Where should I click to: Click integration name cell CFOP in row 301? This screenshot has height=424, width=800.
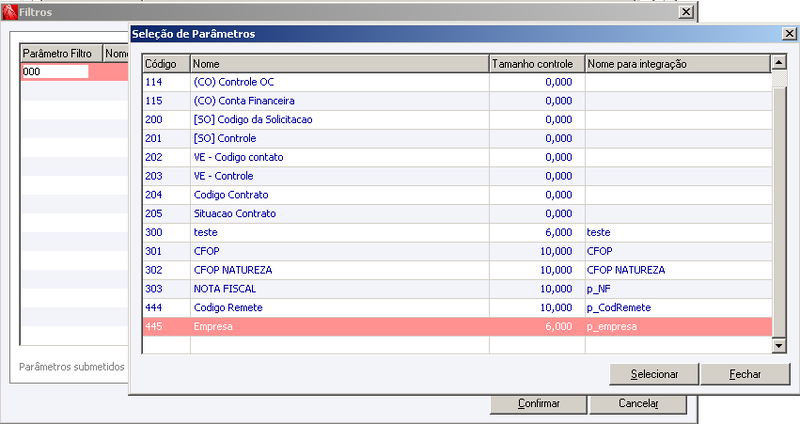[x=678, y=252]
